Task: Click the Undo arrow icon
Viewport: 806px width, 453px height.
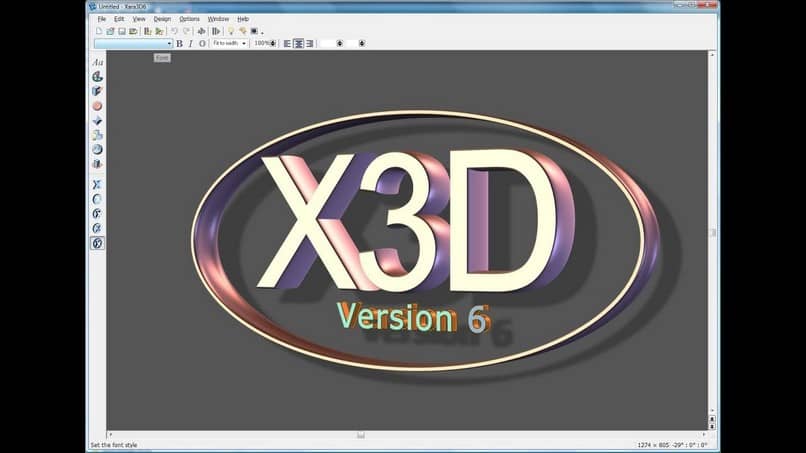Action: (175, 31)
